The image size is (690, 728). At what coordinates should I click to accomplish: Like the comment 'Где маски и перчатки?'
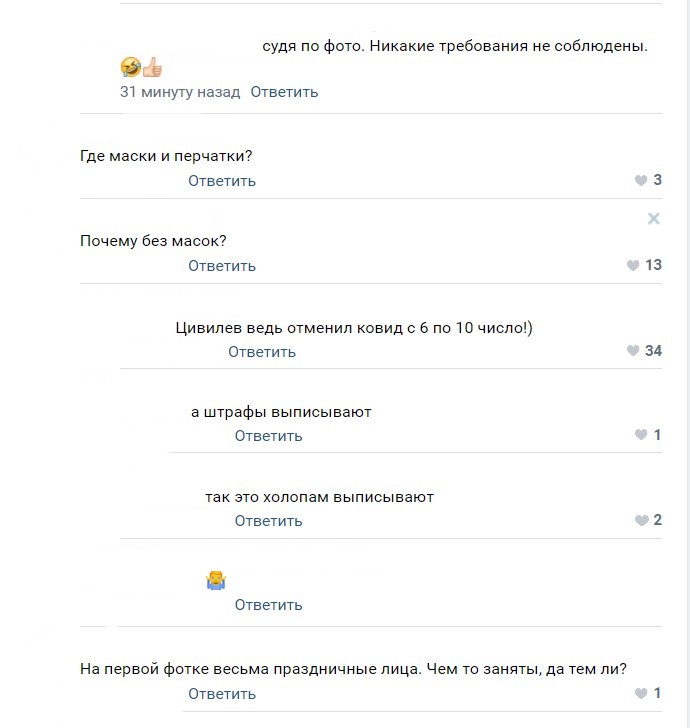[x=641, y=180]
